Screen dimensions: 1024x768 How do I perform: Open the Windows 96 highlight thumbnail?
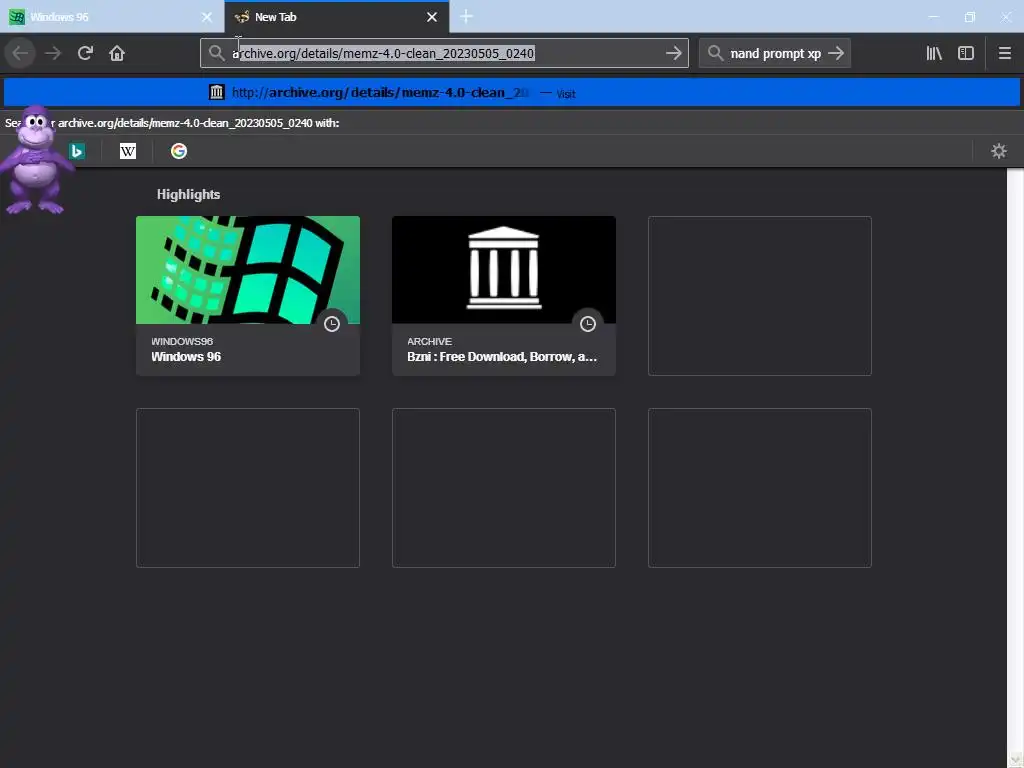click(248, 270)
